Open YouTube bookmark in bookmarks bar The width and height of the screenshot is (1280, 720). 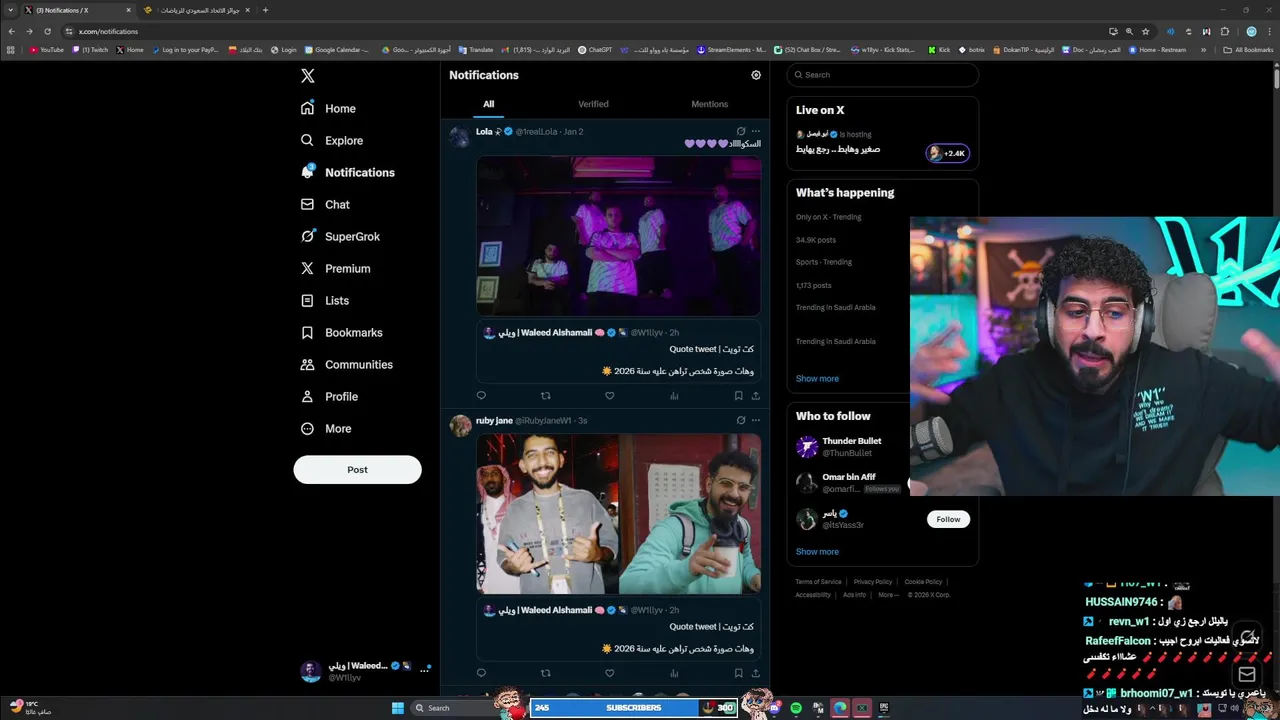tap(47, 50)
